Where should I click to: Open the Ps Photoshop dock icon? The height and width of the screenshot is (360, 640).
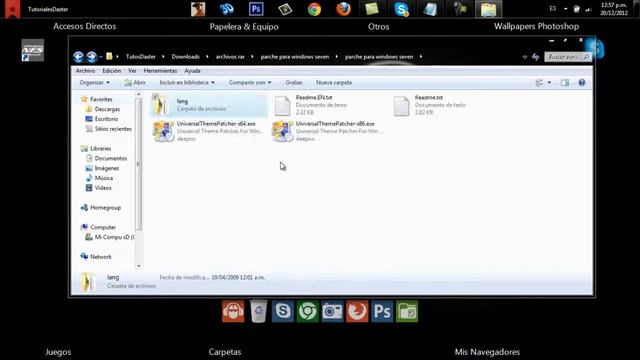pyautogui.click(x=382, y=311)
